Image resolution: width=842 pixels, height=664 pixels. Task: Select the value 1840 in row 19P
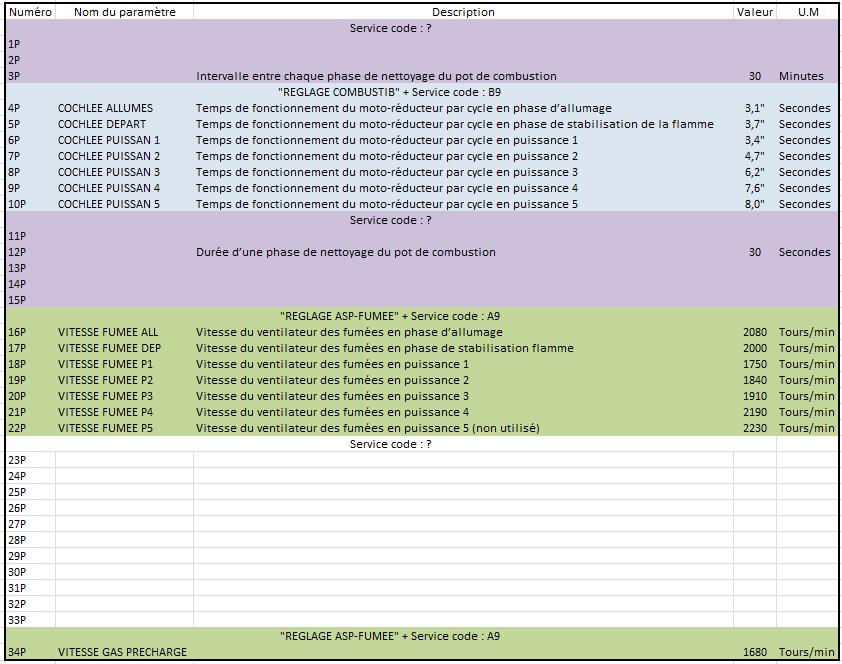(754, 380)
